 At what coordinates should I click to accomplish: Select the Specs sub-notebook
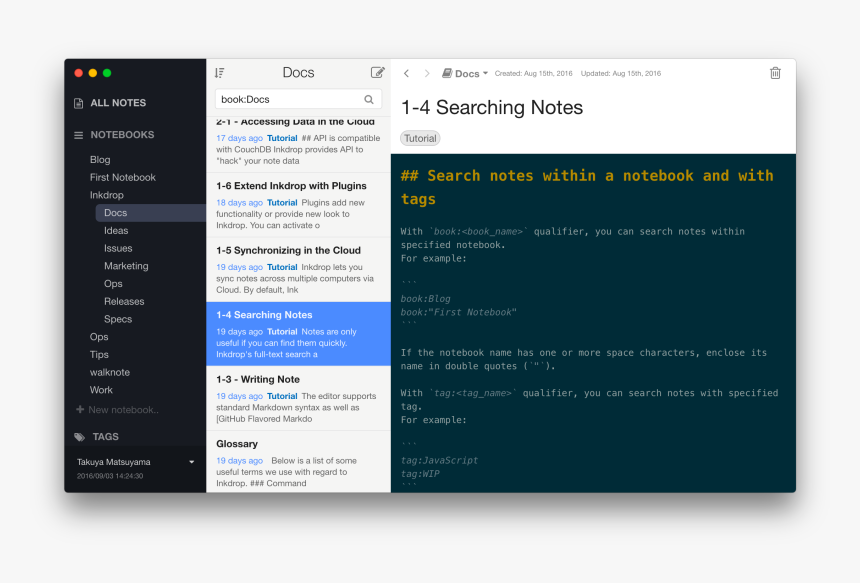coord(118,319)
